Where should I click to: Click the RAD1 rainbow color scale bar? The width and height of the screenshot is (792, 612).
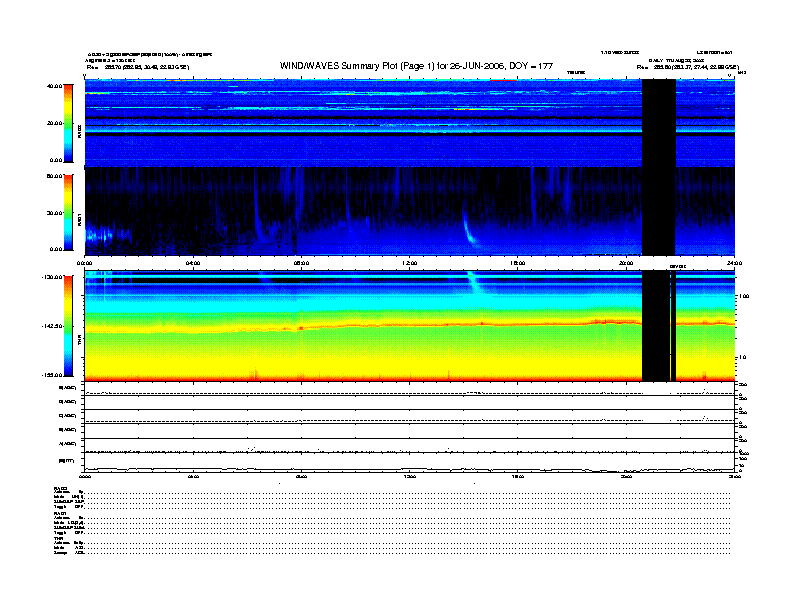pyautogui.click(x=68, y=212)
